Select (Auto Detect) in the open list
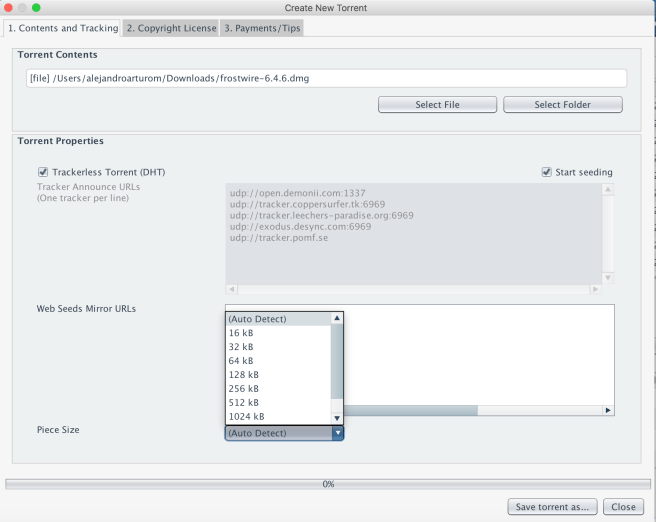 point(257,319)
